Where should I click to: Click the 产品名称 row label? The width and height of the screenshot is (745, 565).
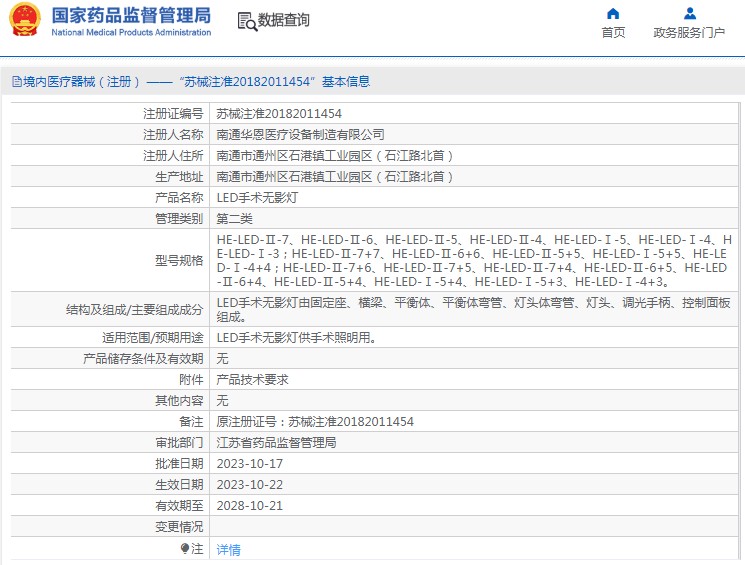179,197
